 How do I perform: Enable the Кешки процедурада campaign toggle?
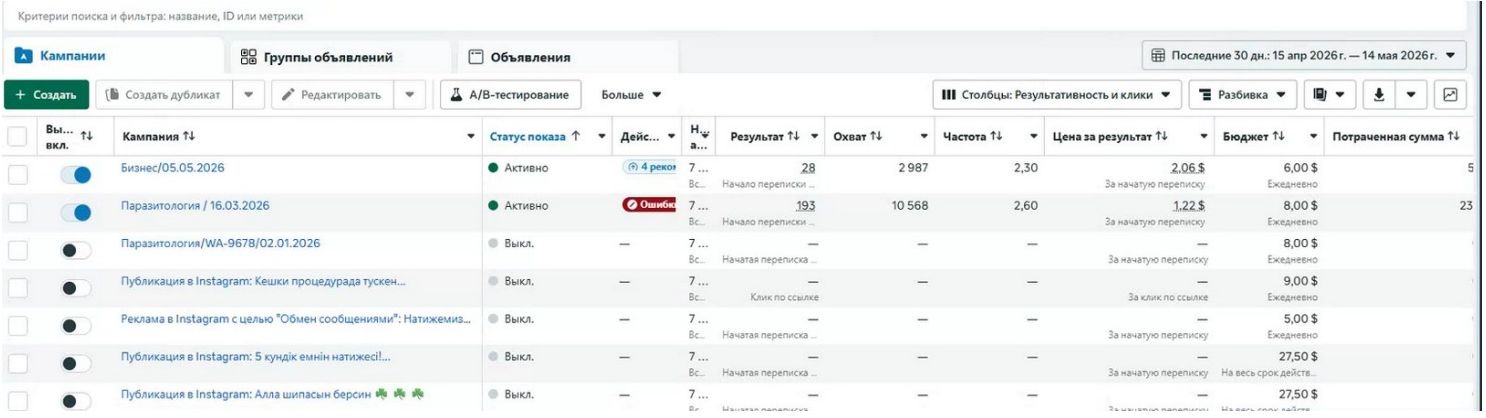(x=75, y=288)
